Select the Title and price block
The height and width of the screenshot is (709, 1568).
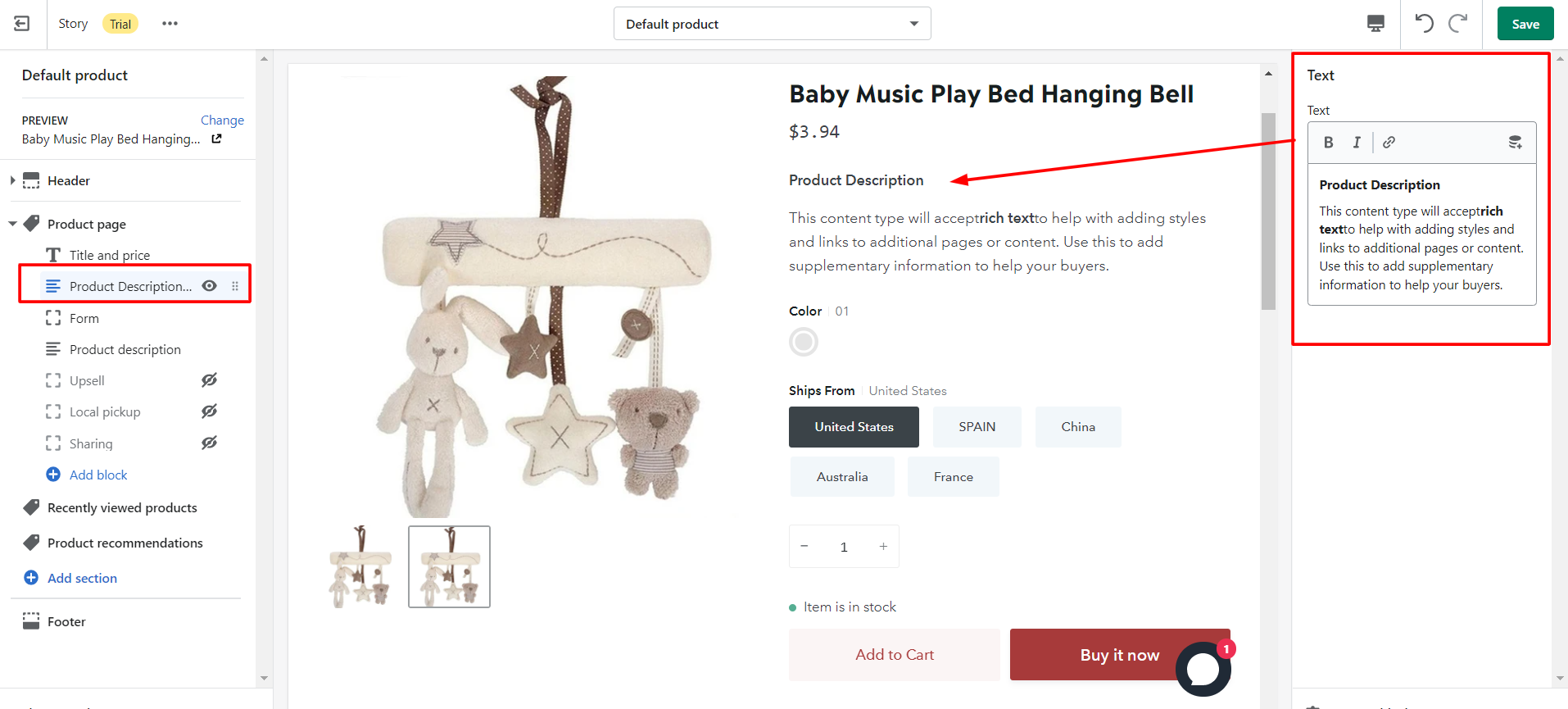[x=110, y=255]
